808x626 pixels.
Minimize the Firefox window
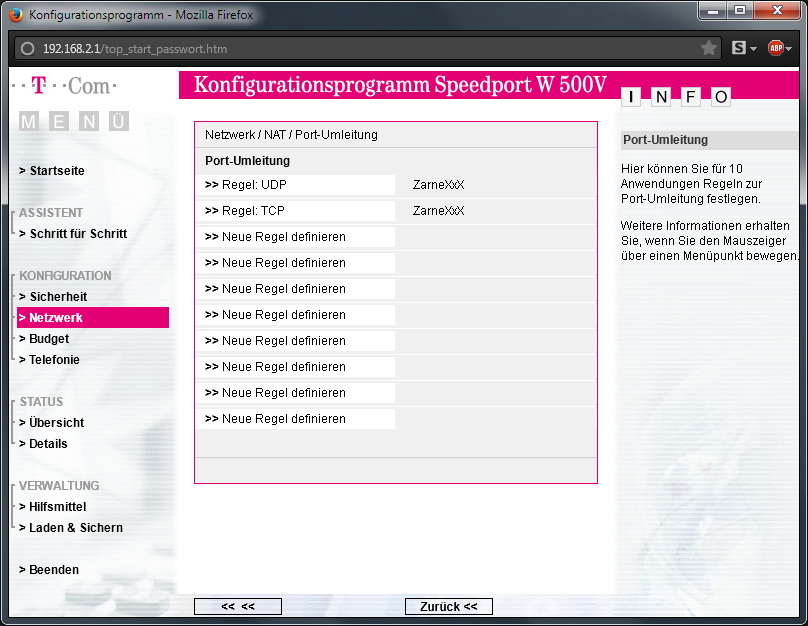[713, 10]
